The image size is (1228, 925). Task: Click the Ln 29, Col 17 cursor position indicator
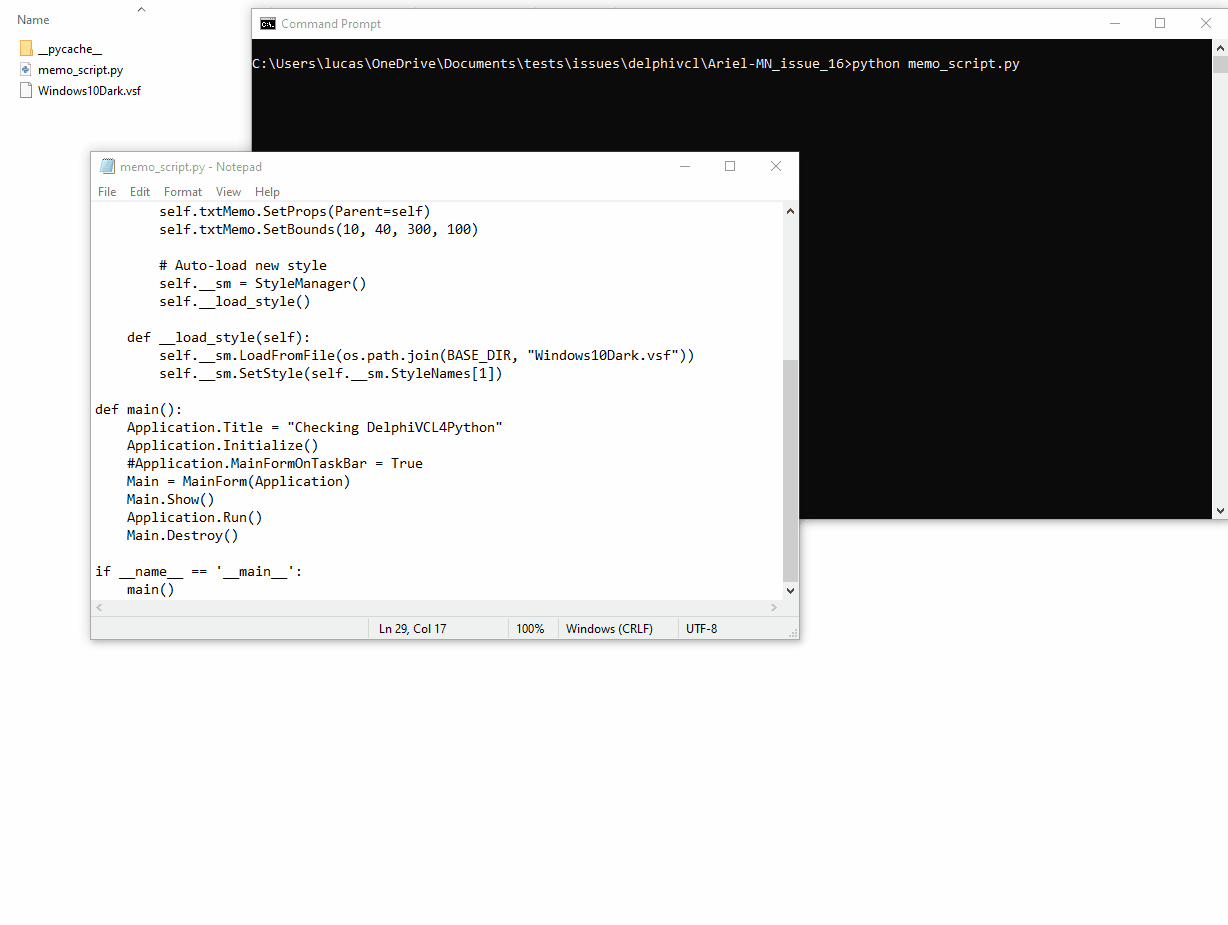click(x=413, y=628)
